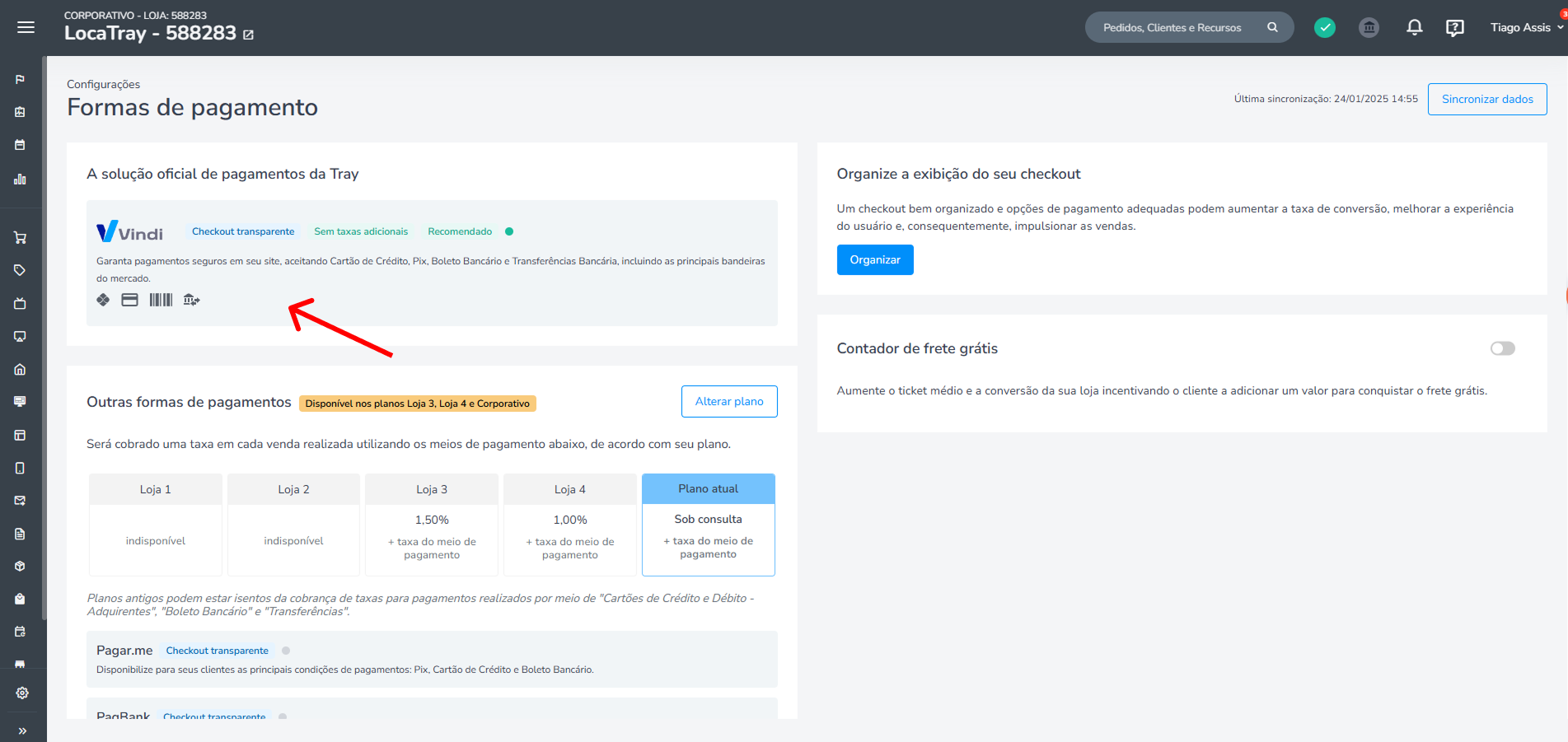Click the grey status dot beside Pagar.me
This screenshot has height=742, width=1568.
click(286, 651)
